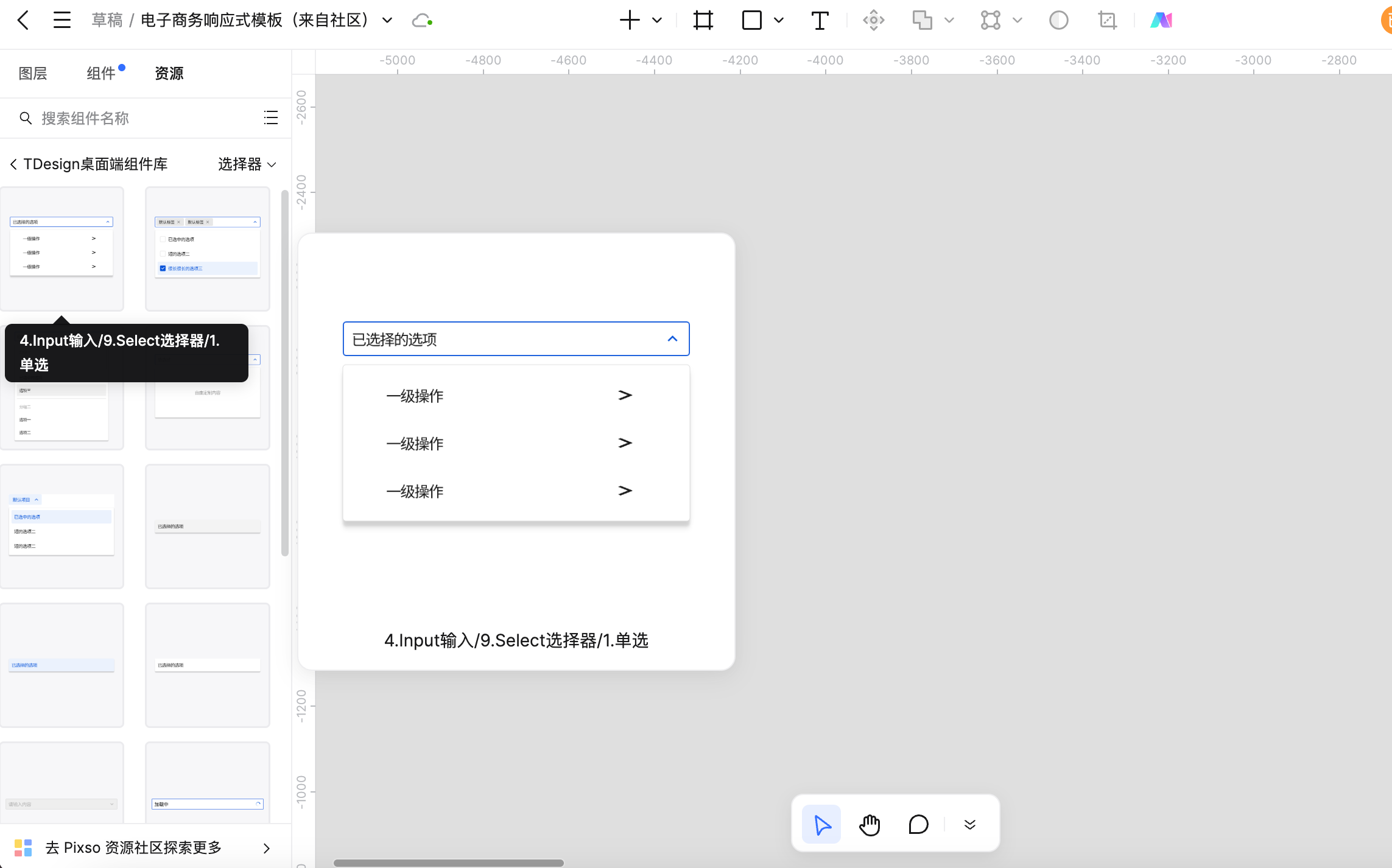Image resolution: width=1392 pixels, height=868 pixels.
Task: Select the Rectangle shape tool
Action: point(752,20)
